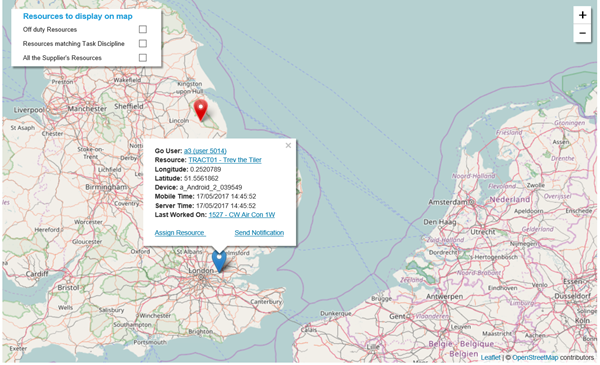This screenshot has width=600, height=365.
Task: Click Antwerpen city on the map
Action: pyautogui.click(x=444, y=297)
